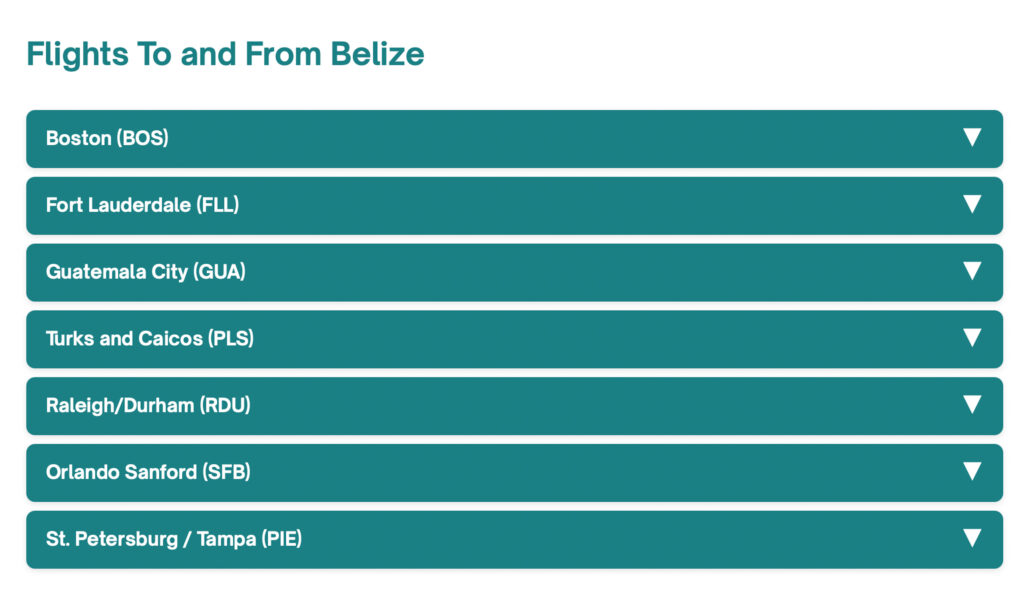This screenshot has height=595, width=1024.
Task: Click the arrow icon for St. Petersburg / Tampa
Action: point(972,538)
